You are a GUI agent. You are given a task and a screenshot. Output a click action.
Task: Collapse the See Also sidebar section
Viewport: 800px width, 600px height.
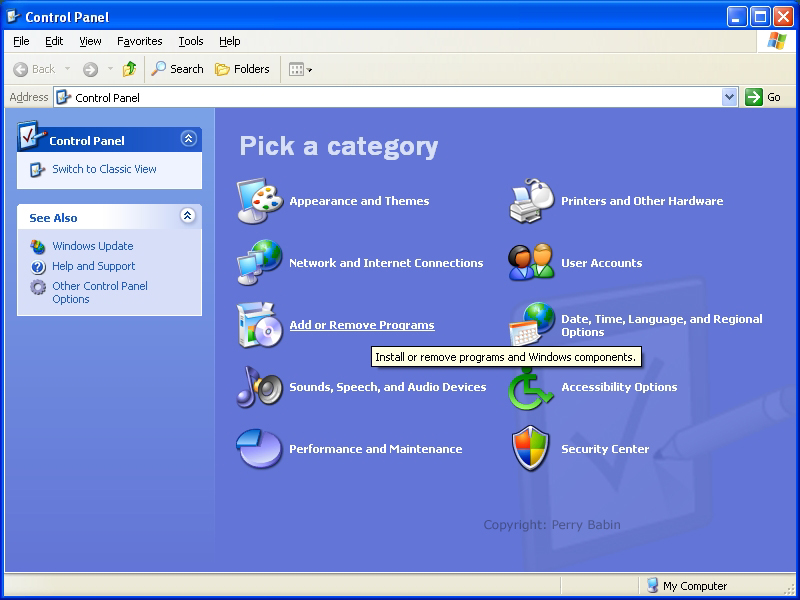point(188,216)
